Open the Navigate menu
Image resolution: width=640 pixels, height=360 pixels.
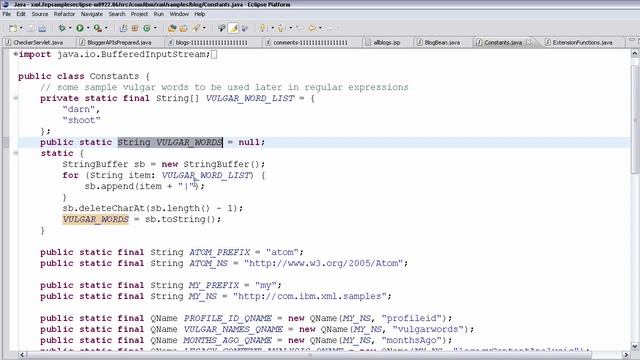(91, 14)
